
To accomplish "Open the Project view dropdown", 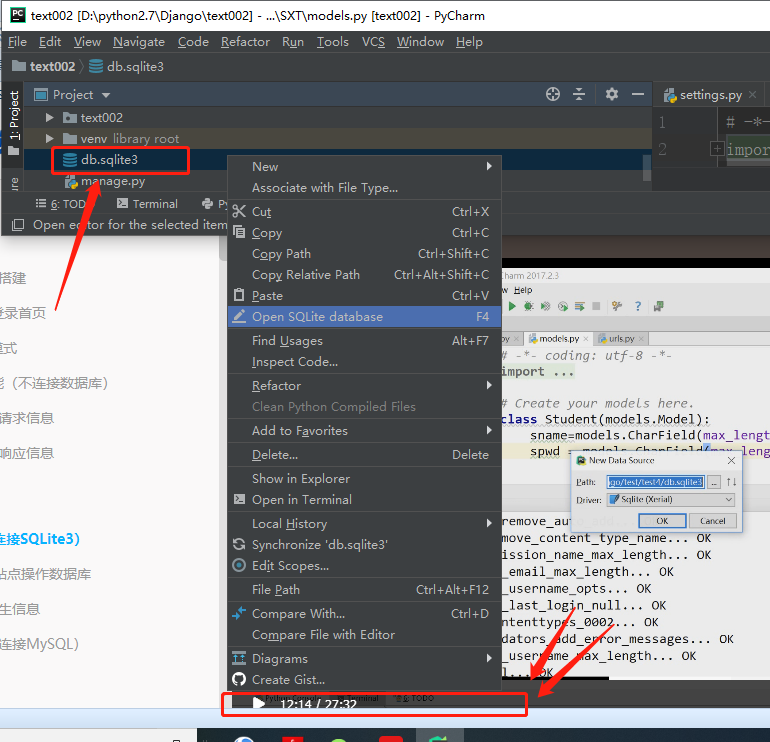I will coord(106,95).
